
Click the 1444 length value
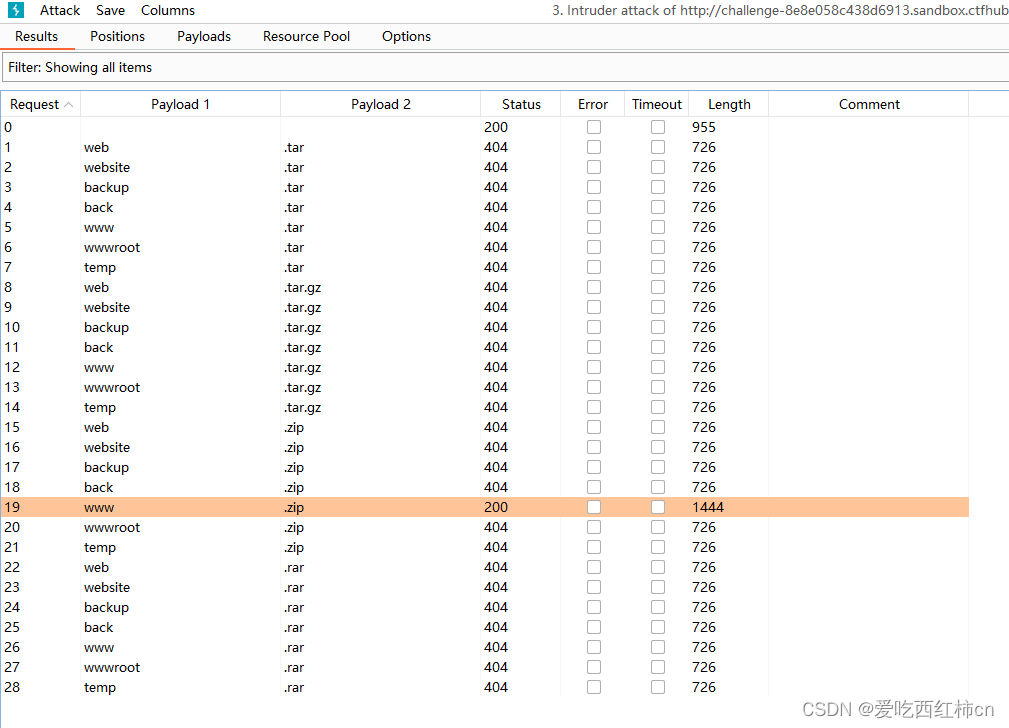pos(708,507)
